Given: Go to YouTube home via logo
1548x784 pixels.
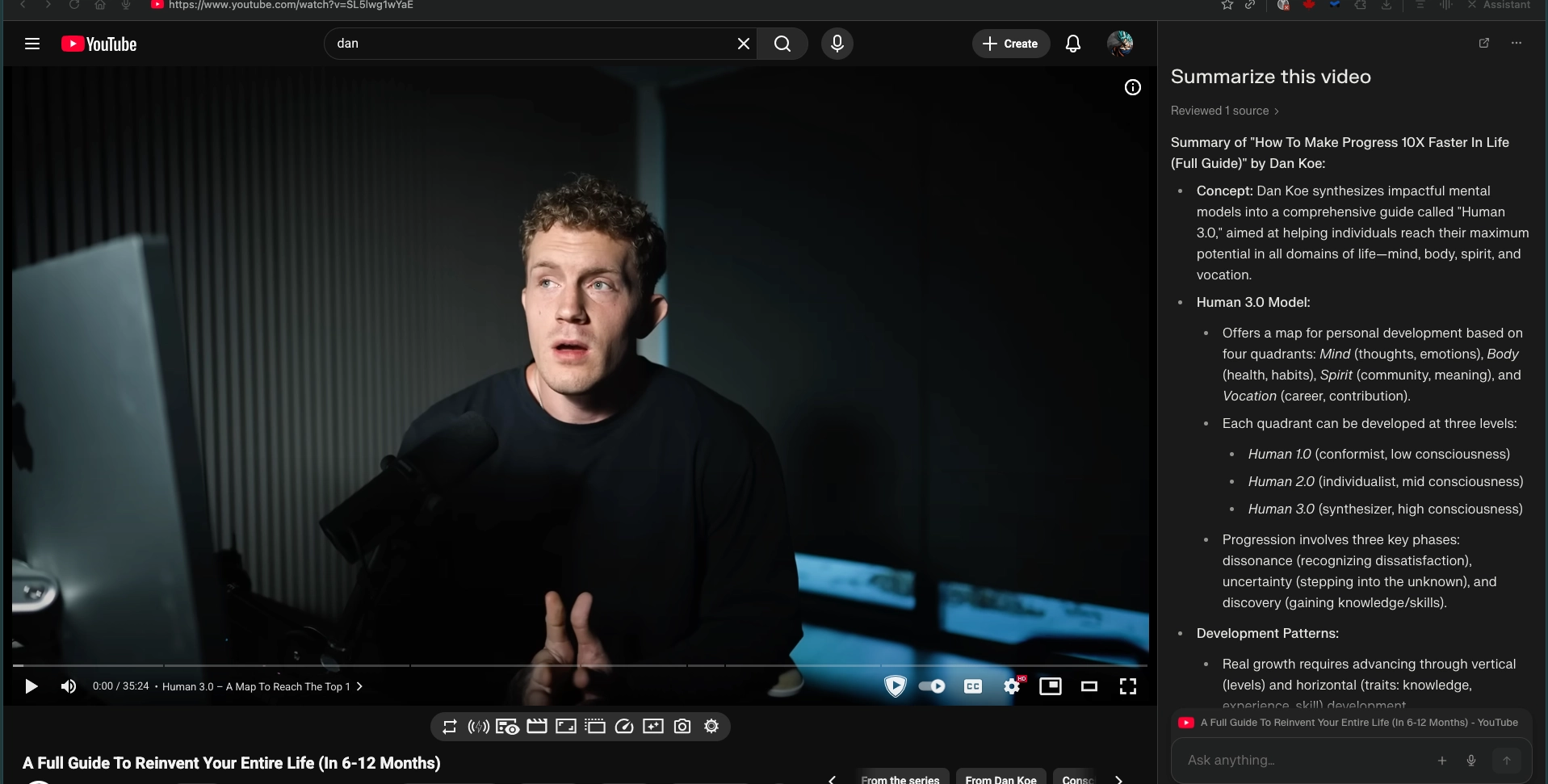Looking at the screenshot, I should point(99,44).
